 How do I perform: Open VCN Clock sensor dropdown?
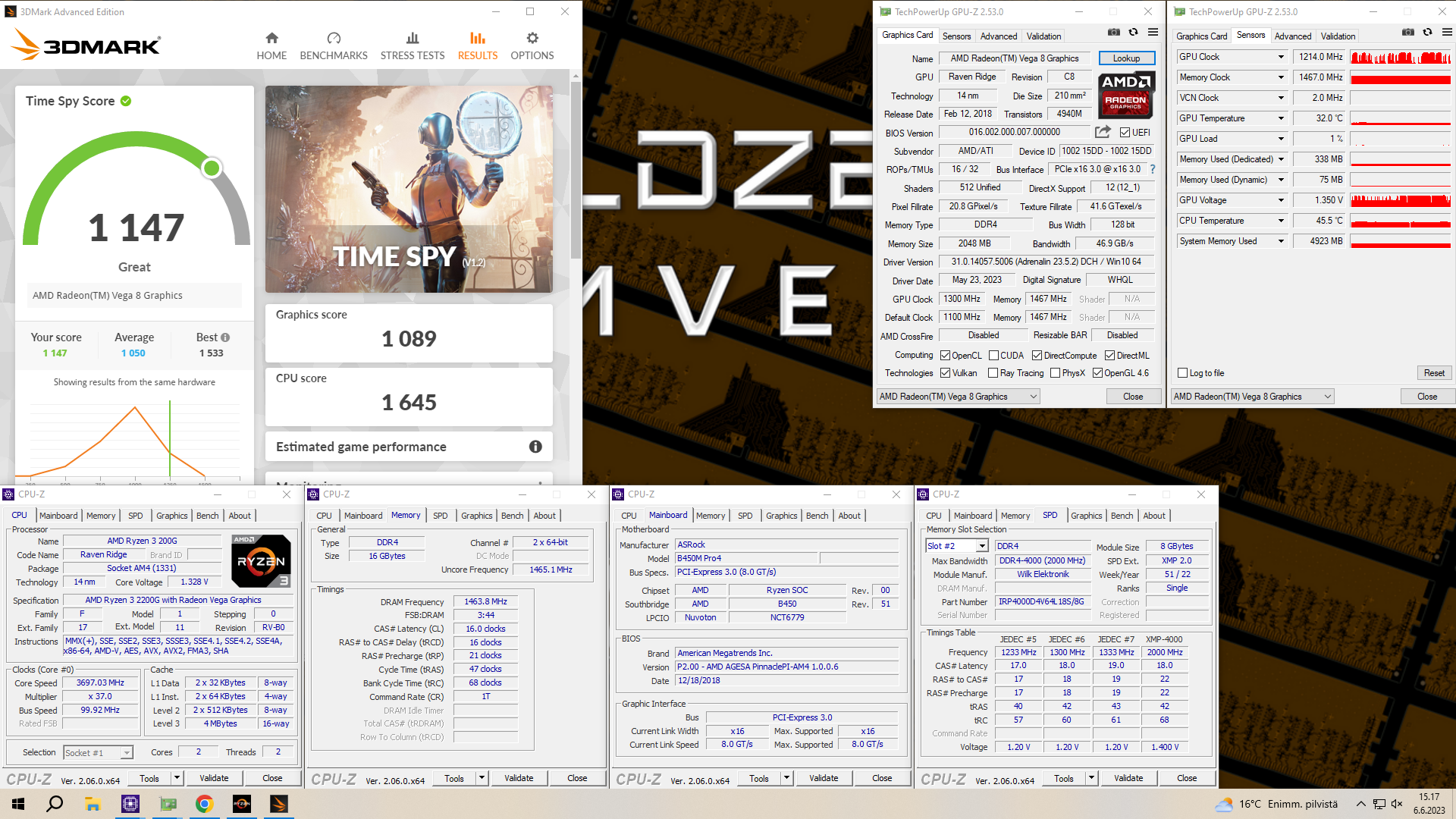1281,98
